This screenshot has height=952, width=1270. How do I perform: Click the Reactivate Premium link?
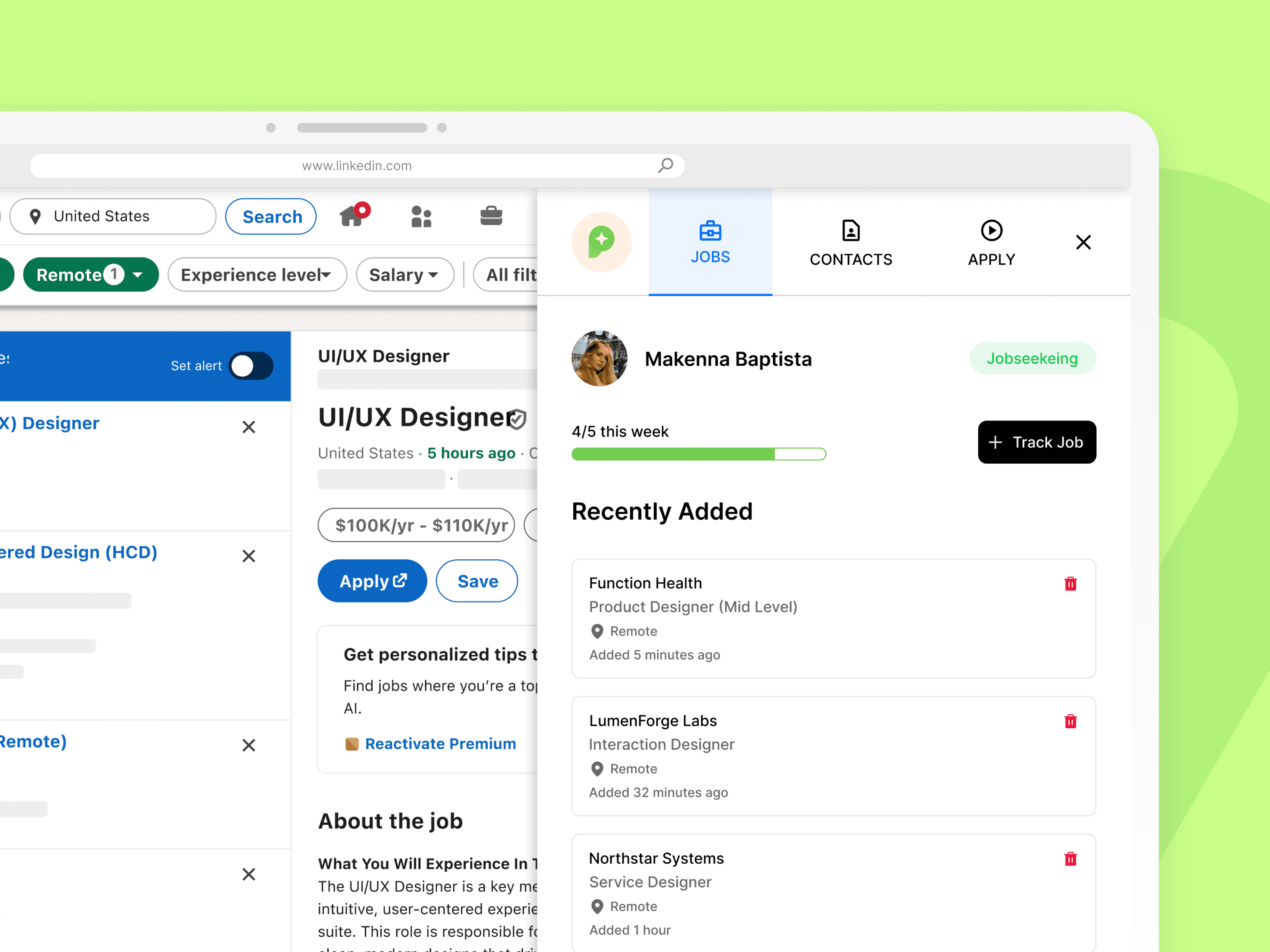tap(440, 744)
